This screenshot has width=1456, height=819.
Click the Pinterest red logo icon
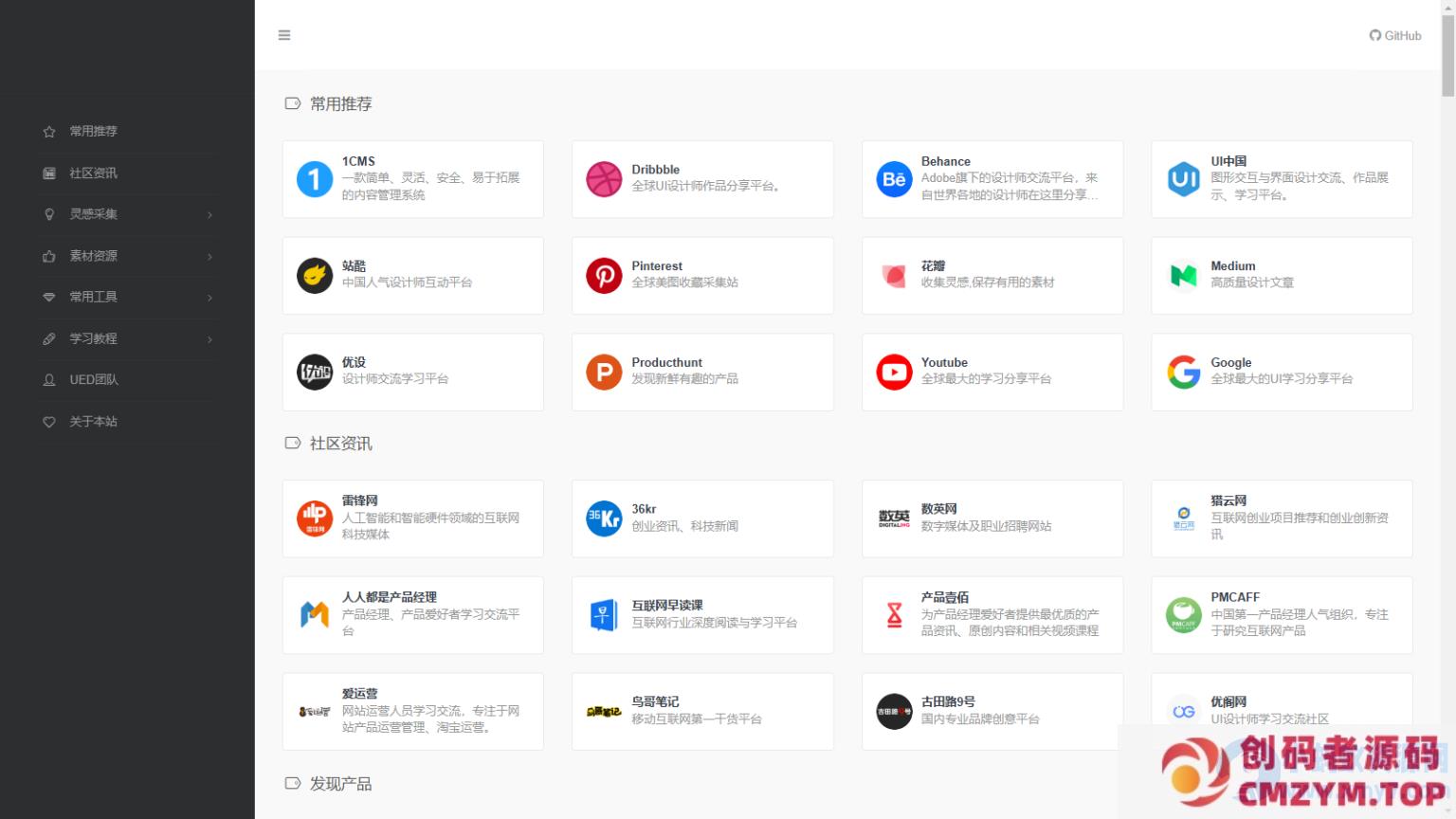click(x=604, y=276)
